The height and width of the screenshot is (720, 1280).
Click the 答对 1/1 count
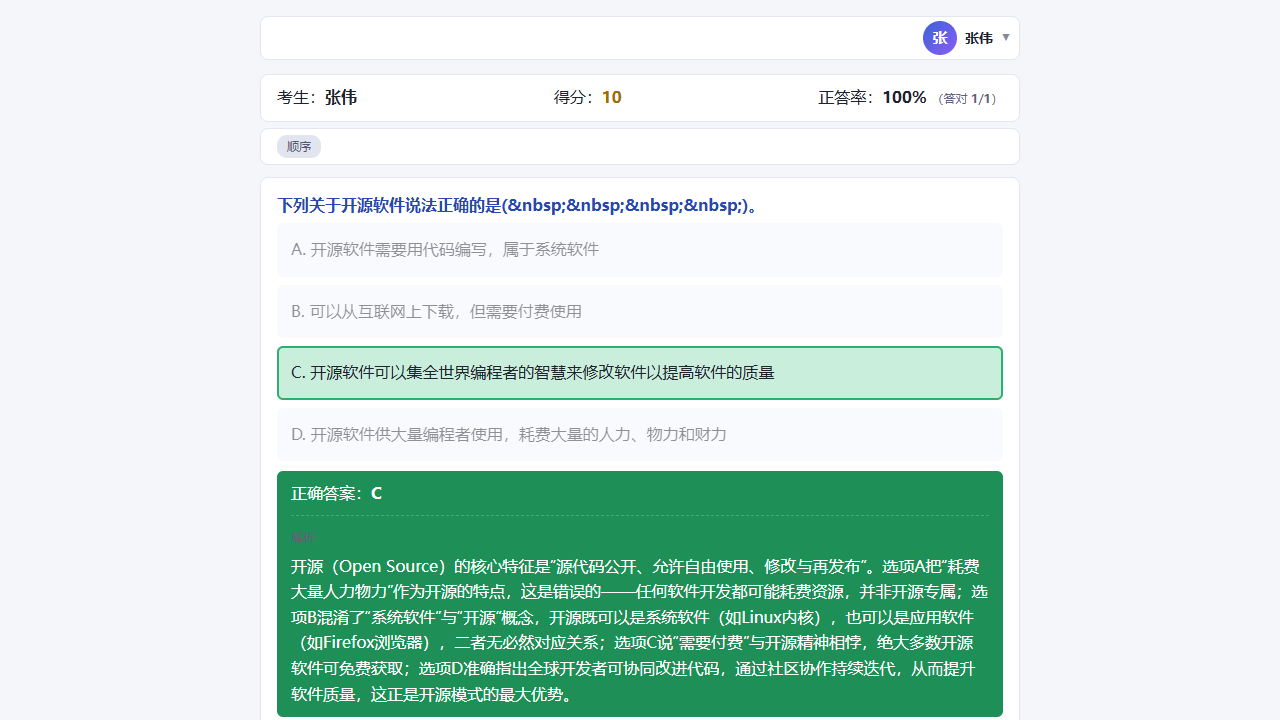[966, 99]
